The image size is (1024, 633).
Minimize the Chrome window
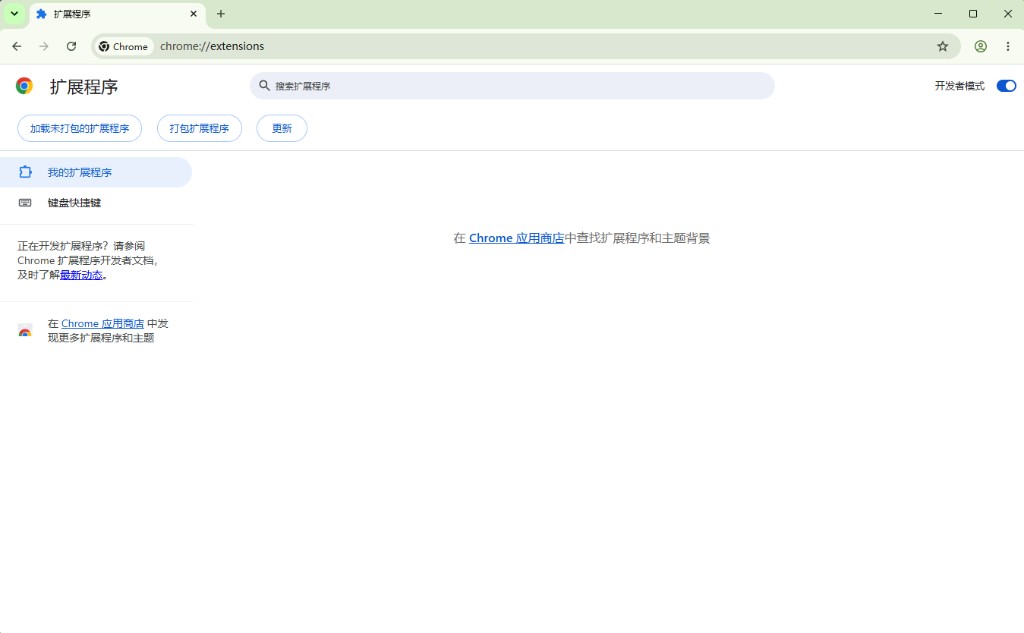938,14
